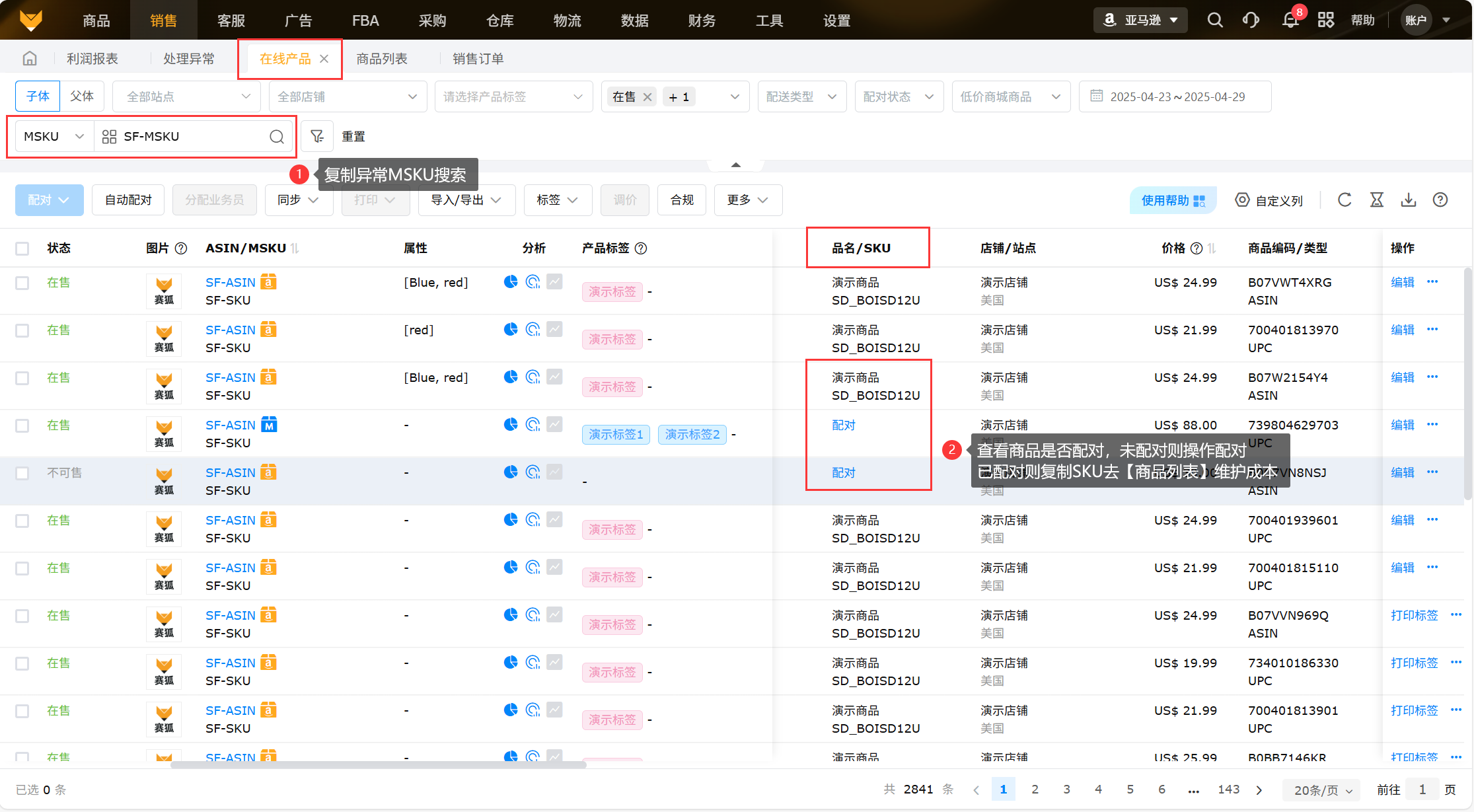This screenshot has width=1474, height=812.
Task: Click the search magnifier icon in top bar
Action: tap(1214, 20)
